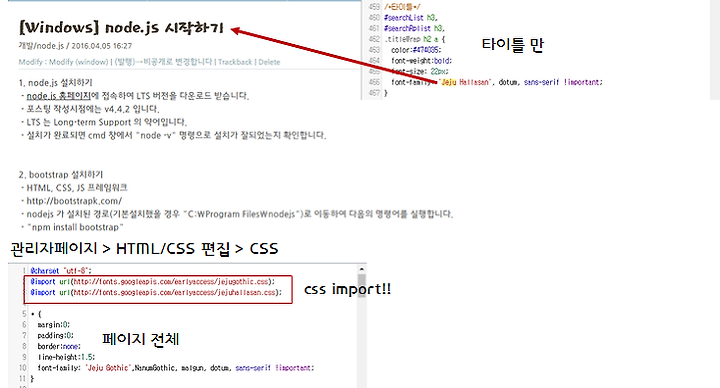Follow the 'node.js 홈페이지' hyperlink

[x=58, y=96]
